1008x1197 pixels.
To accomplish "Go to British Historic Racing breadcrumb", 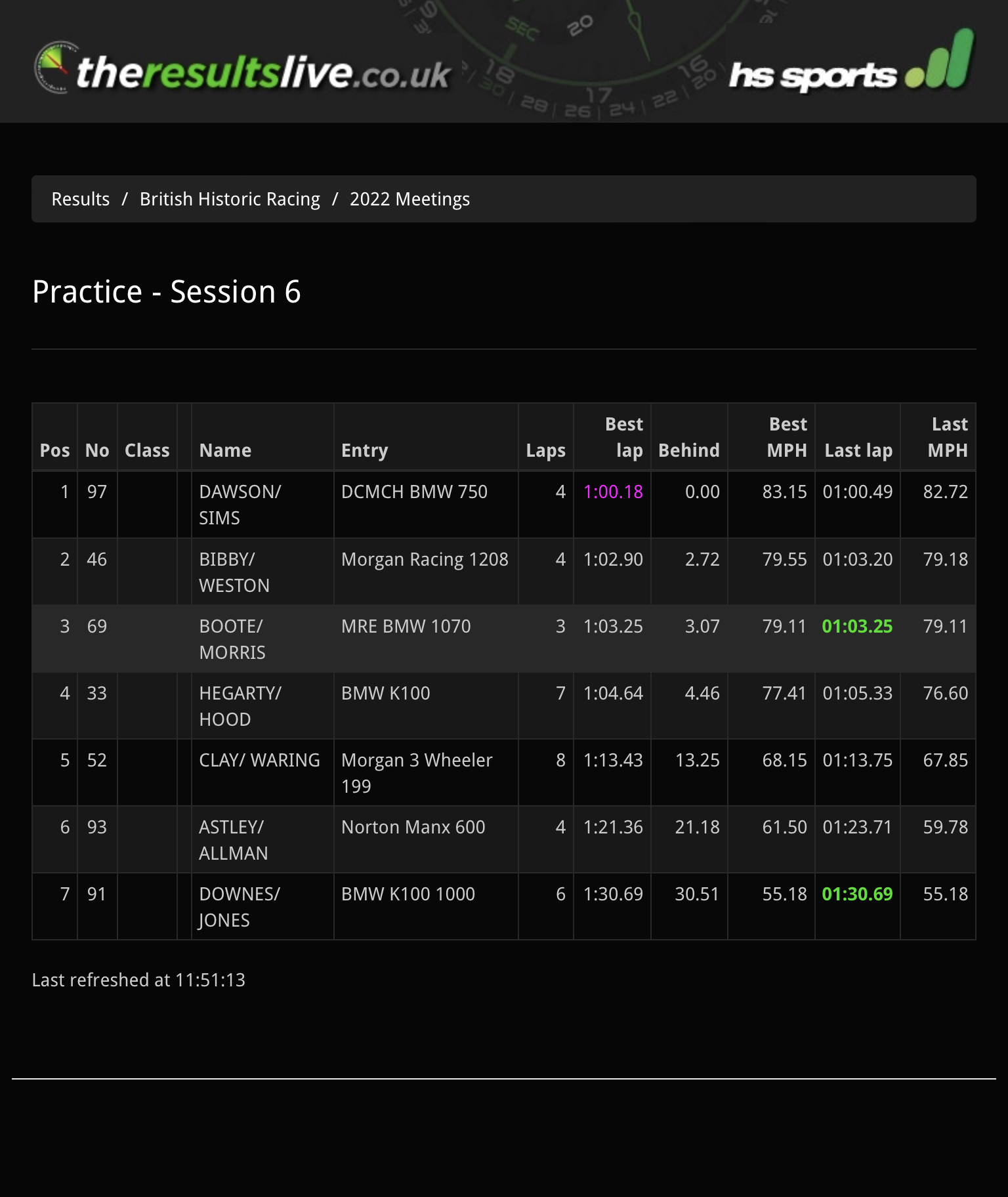I will coord(230,199).
